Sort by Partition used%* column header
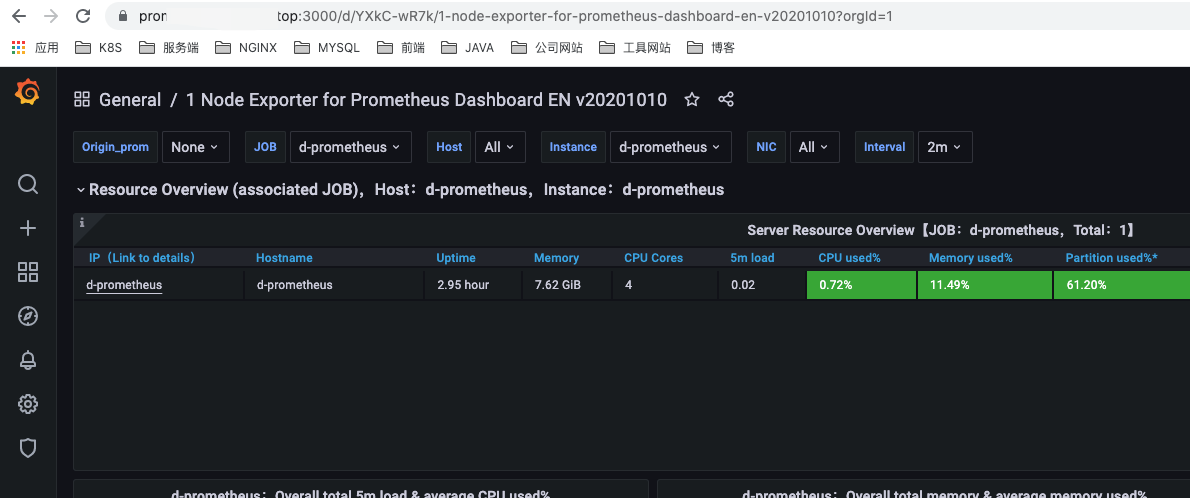1190x498 pixels. click(x=1111, y=258)
